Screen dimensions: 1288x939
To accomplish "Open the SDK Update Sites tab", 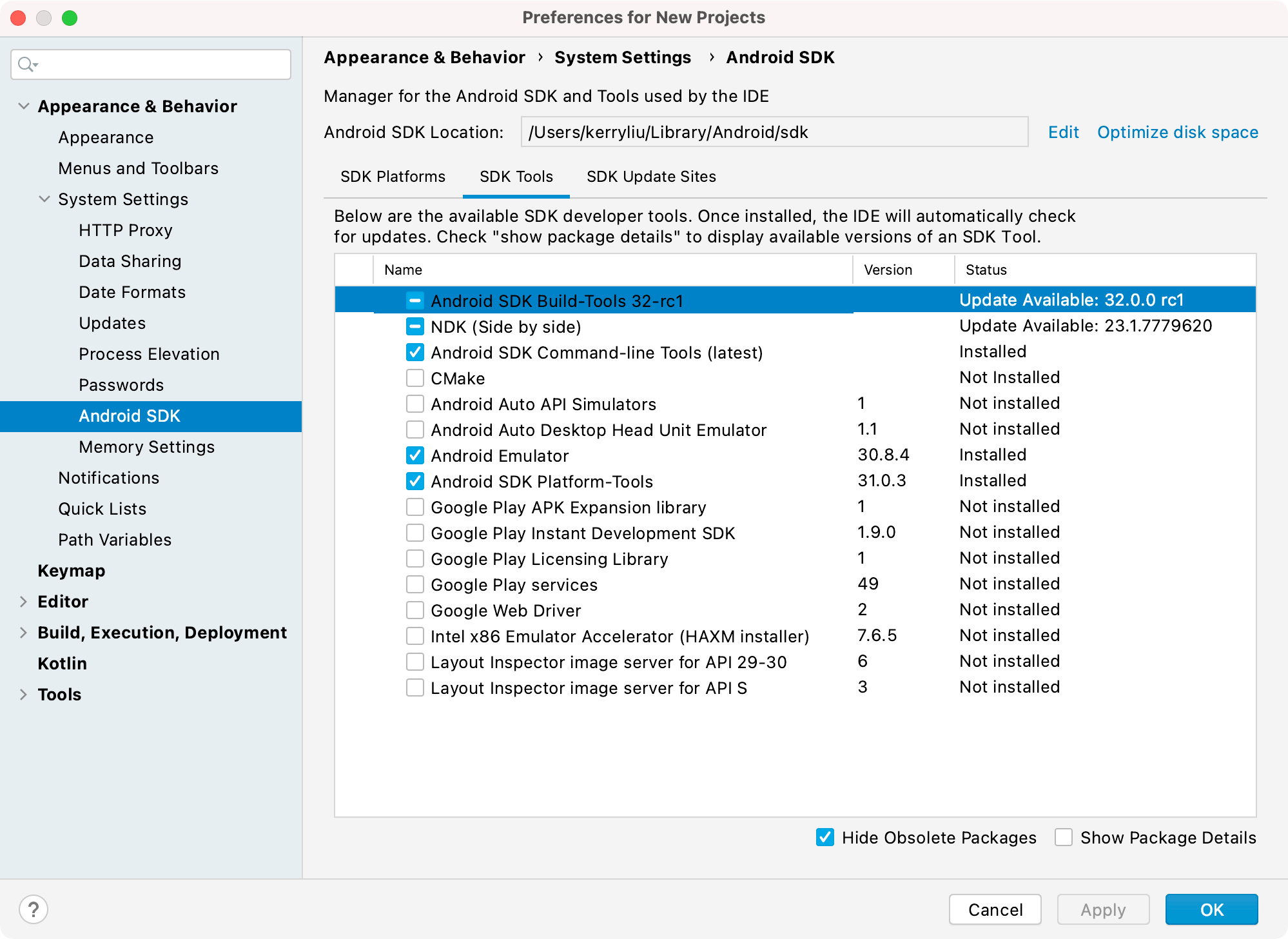I will pyautogui.click(x=651, y=177).
